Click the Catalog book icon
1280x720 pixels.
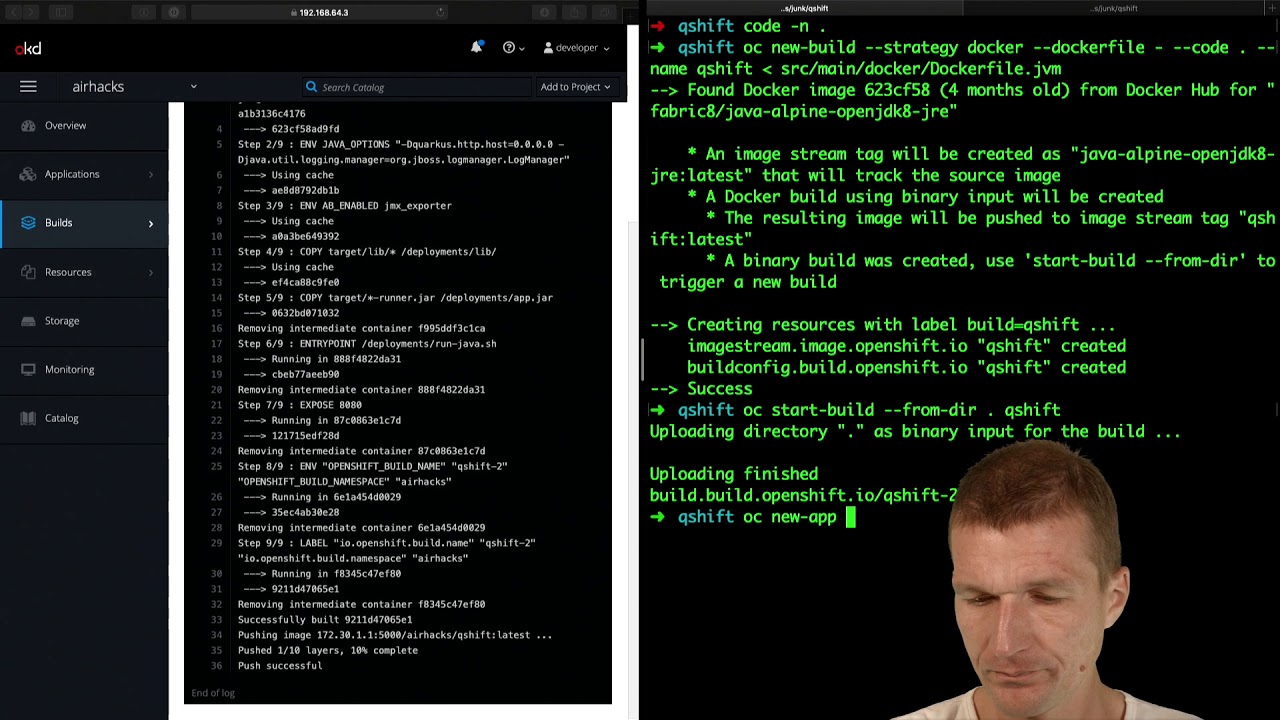pyautogui.click(x=28, y=418)
